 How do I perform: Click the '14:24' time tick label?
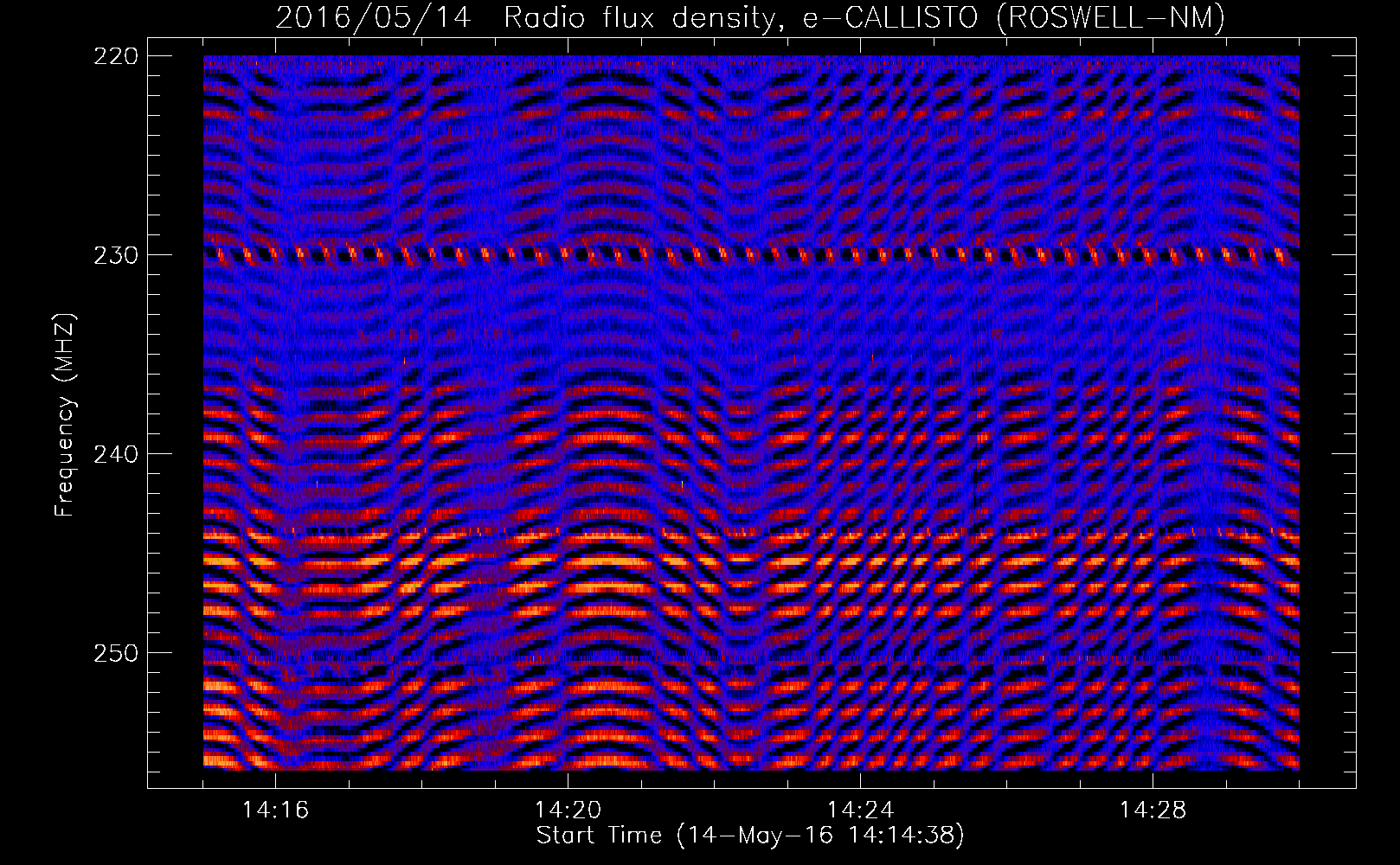[860, 810]
